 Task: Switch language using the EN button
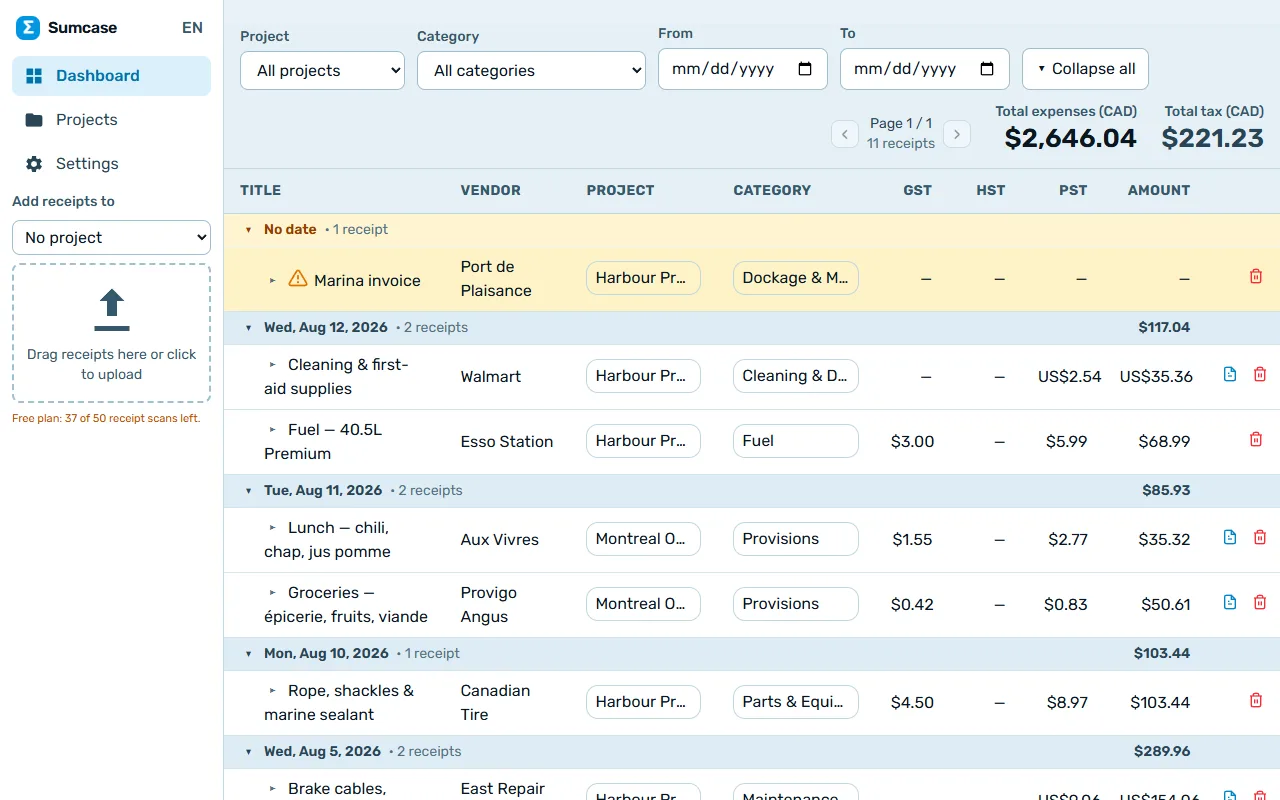click(x=193, y=28)
